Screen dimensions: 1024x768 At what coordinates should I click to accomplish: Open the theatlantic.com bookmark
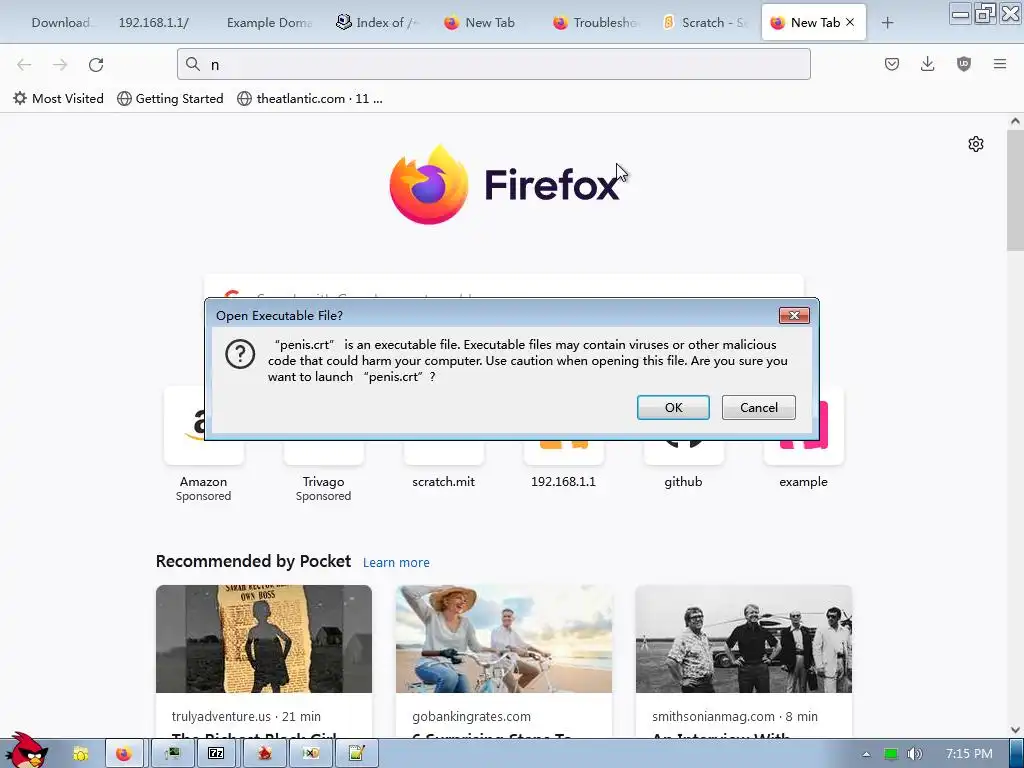pos(310,99)
